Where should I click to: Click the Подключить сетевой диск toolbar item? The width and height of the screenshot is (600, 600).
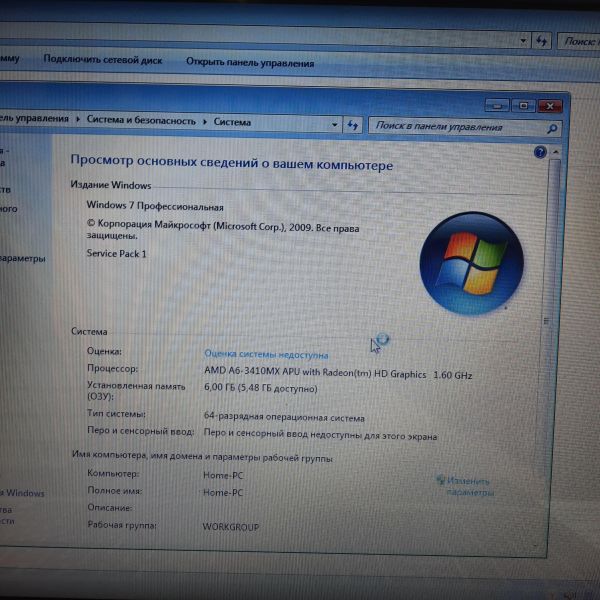[x=103, y=60]
